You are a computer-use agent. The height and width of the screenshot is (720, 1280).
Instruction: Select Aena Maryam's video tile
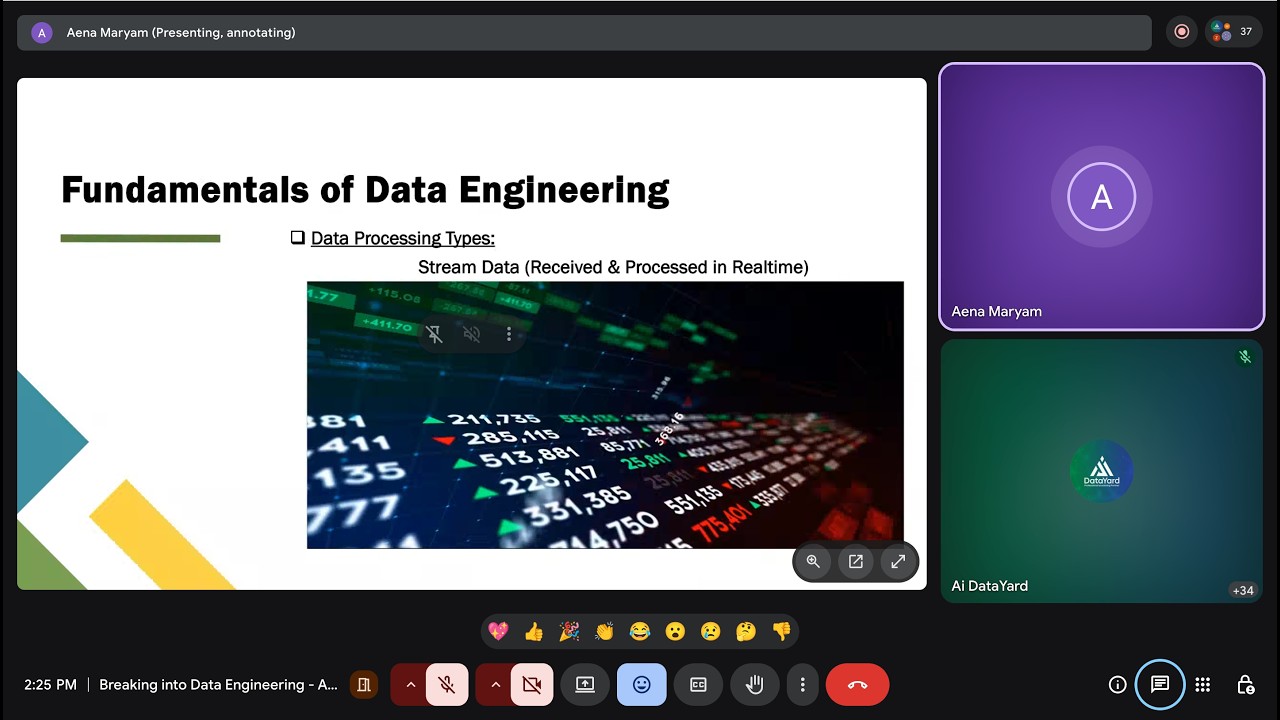click(1102, 197)
